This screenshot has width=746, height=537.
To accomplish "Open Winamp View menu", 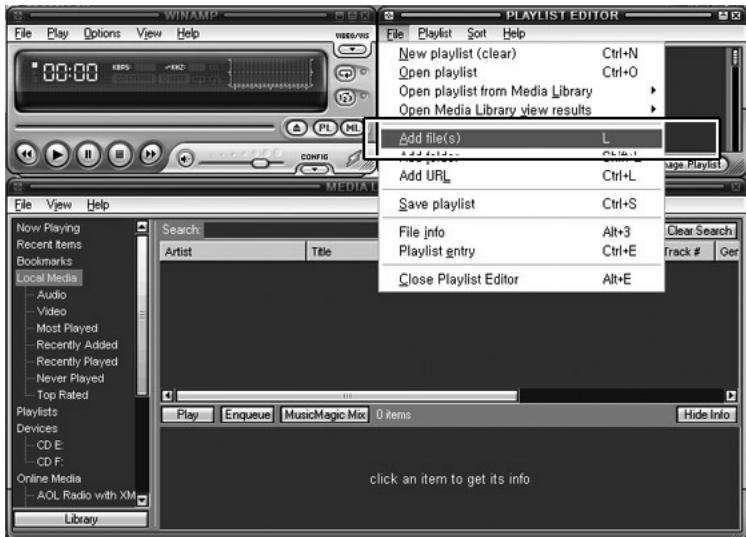I will (149, 33).
